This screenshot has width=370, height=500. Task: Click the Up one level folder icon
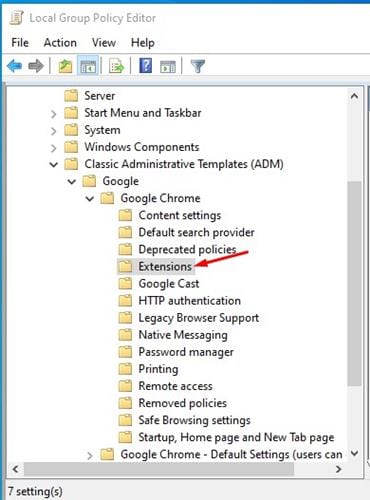tap(65, 66)
